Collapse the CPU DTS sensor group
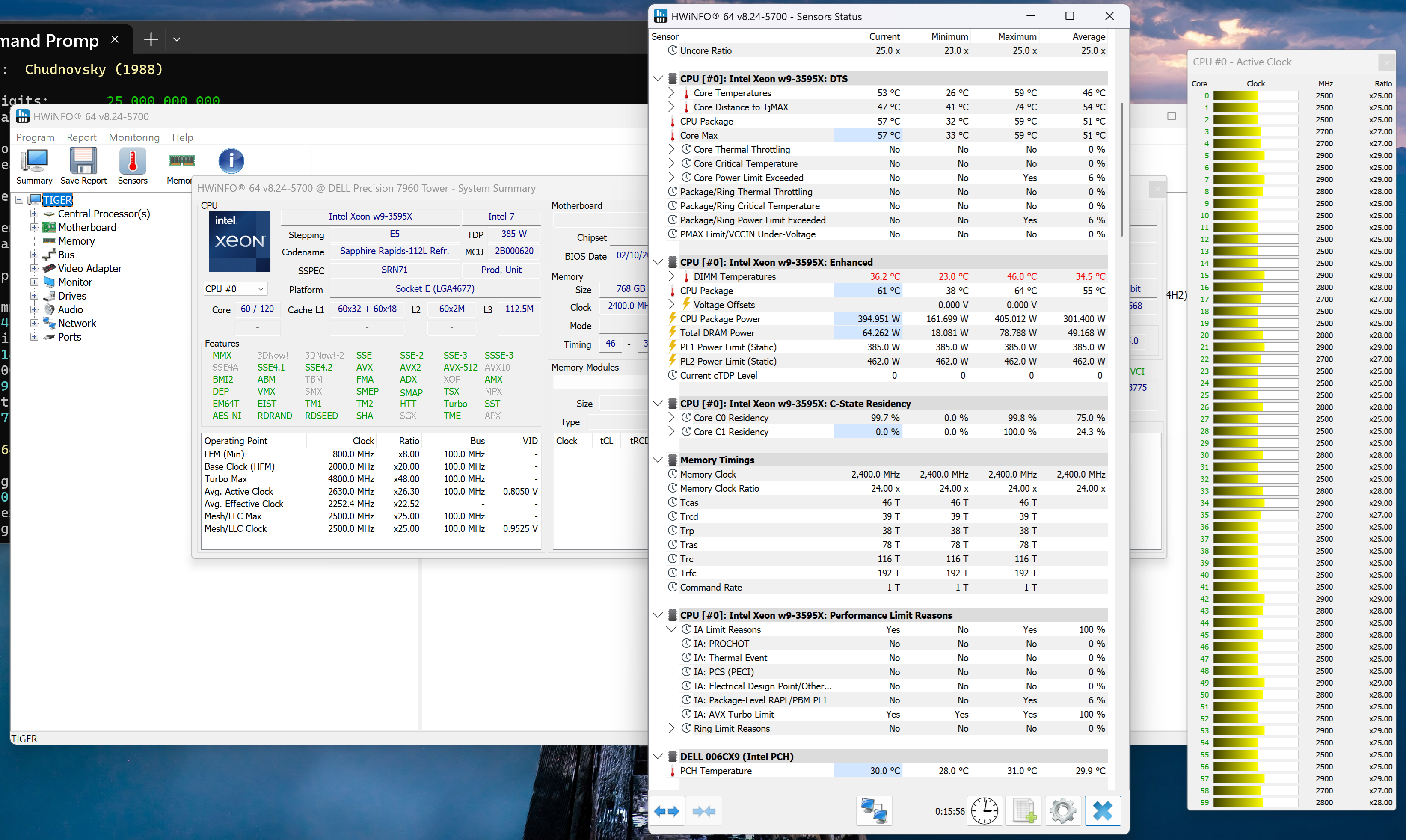This screenshot has width=1406, height=840. pyautogui.click(x=658, y=79)
